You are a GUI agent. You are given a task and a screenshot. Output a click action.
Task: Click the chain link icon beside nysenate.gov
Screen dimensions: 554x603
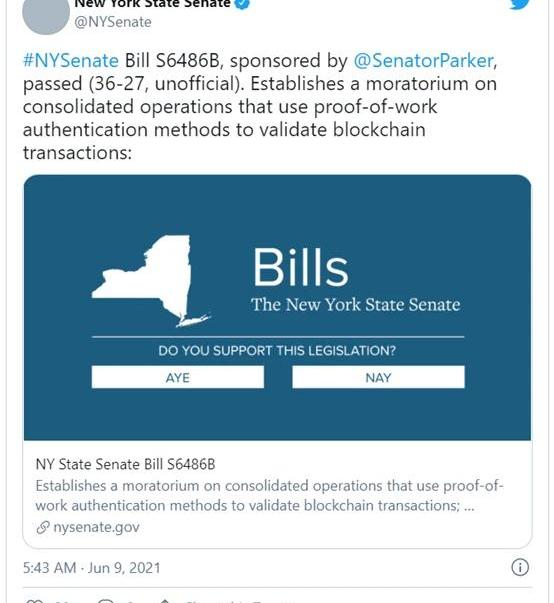point(43,527)
